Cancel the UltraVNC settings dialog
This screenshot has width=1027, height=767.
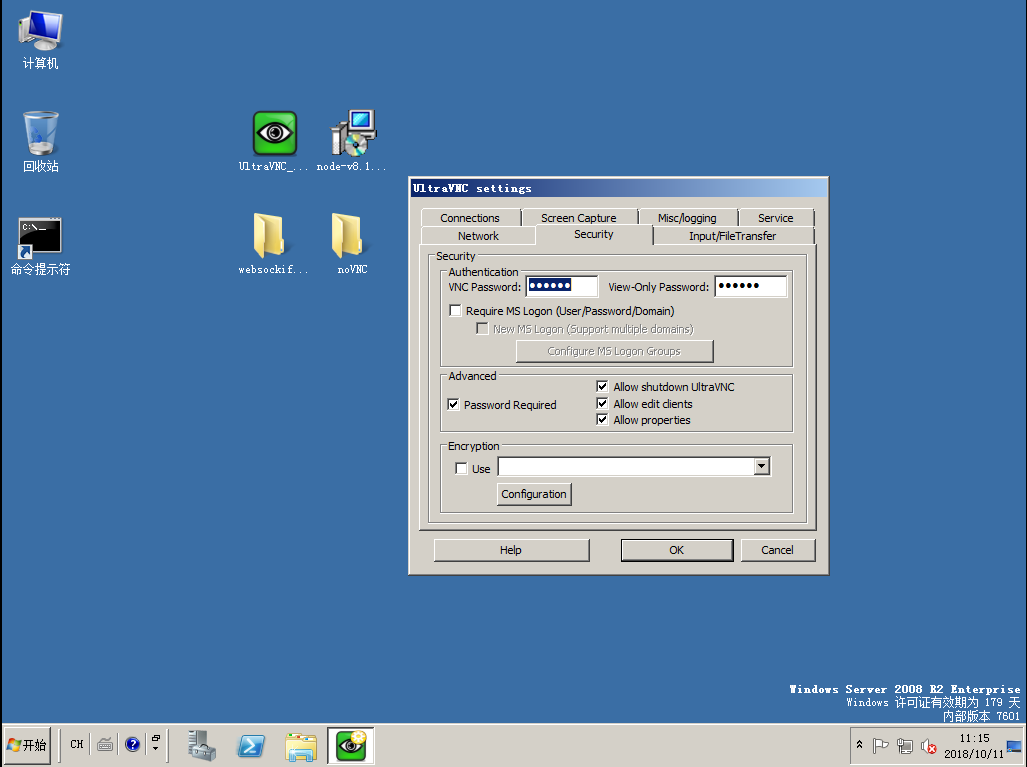[x=777, y=550]
